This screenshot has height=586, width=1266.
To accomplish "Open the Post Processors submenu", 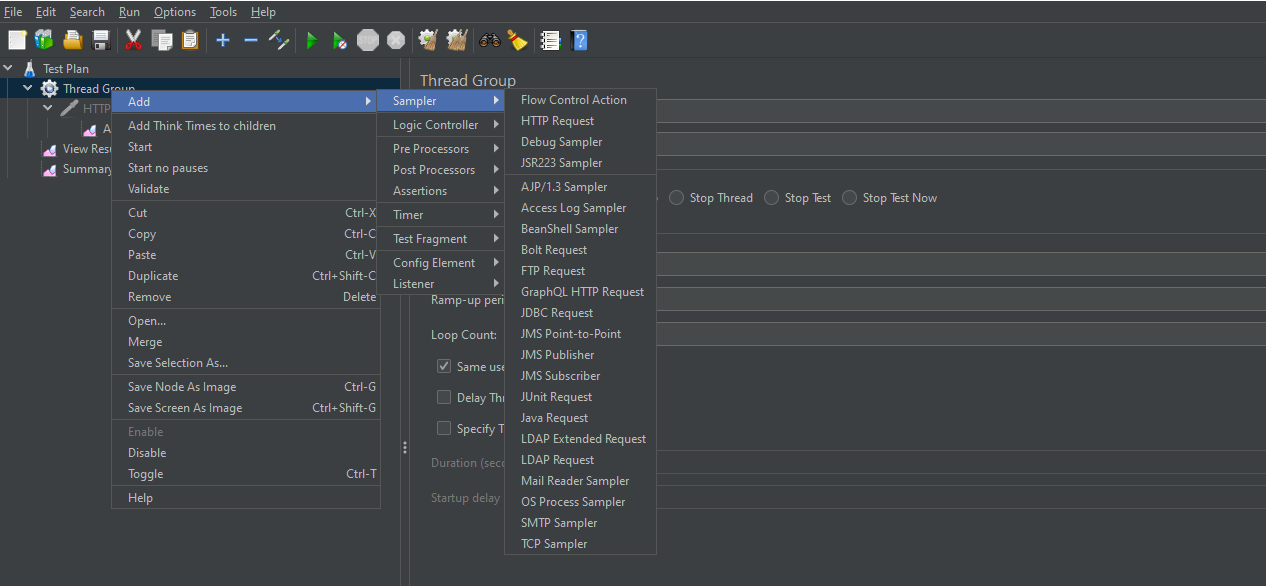I will click(x=440, y=170).
